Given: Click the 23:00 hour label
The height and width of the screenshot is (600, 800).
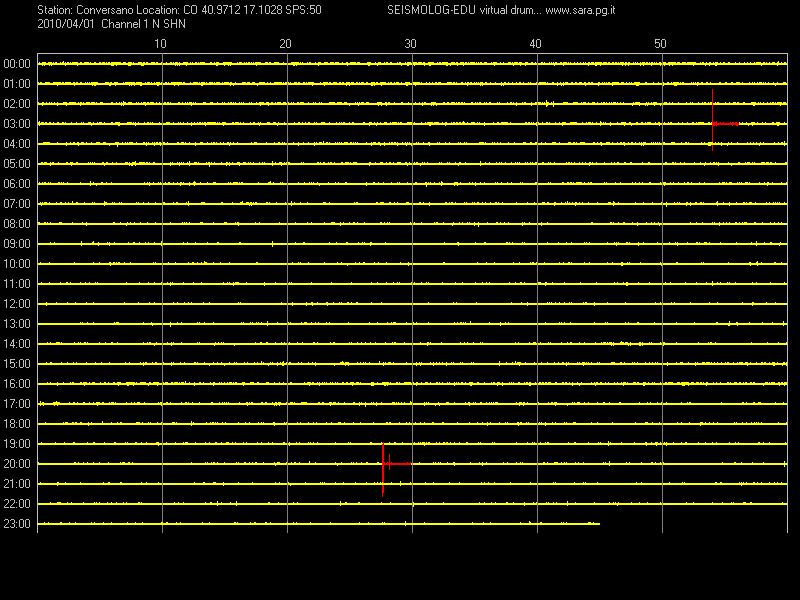Looking at the screenshot, I should [x=17, y=523].
